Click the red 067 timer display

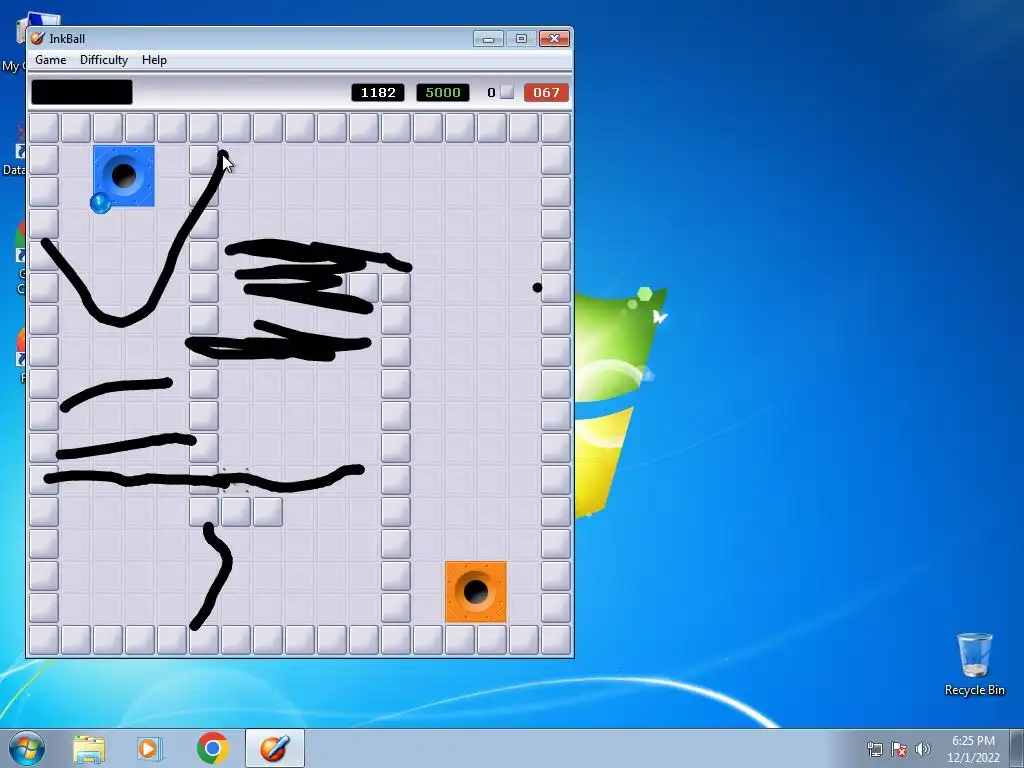(x=546, y=93)
